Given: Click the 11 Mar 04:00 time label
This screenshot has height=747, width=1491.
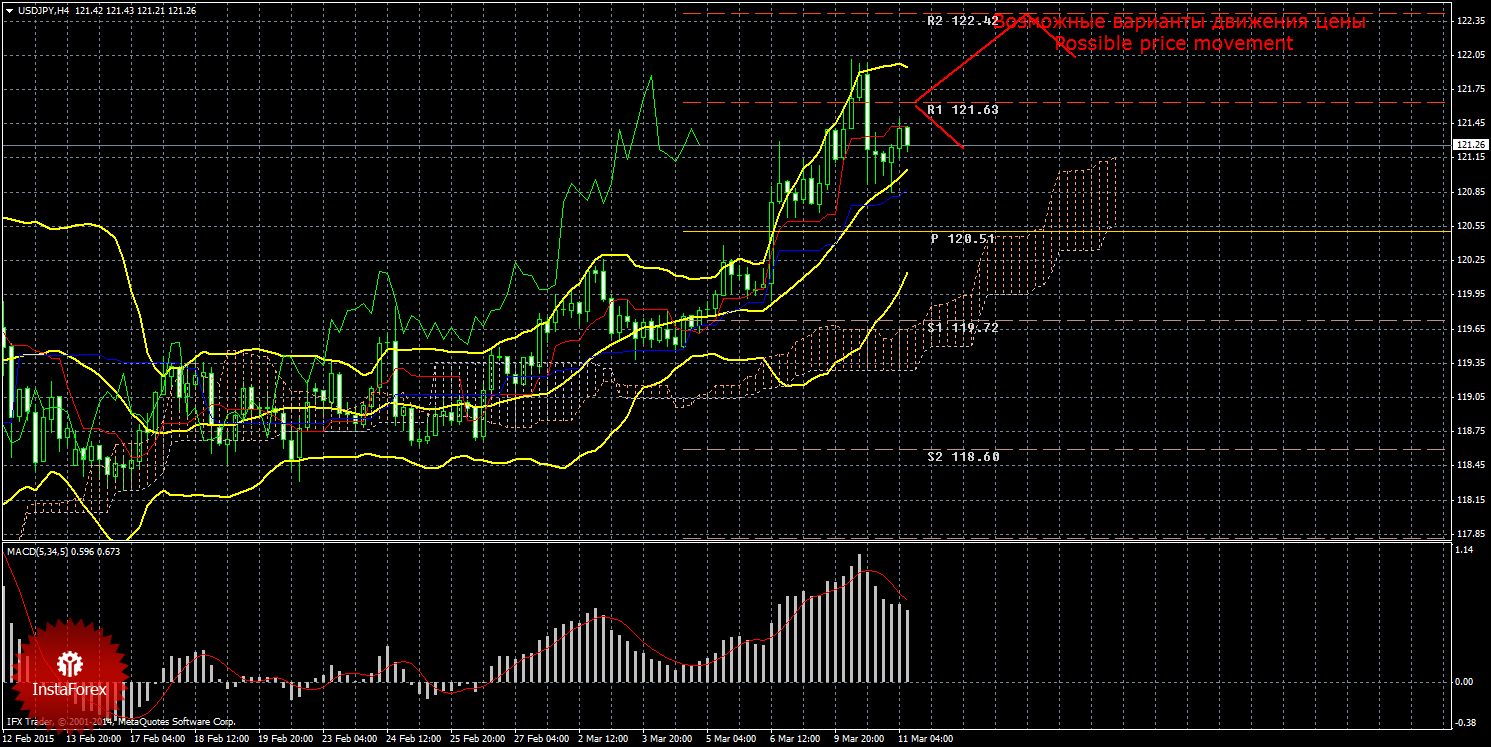Looking at the screenshot, I should click(x=923, y=739).
